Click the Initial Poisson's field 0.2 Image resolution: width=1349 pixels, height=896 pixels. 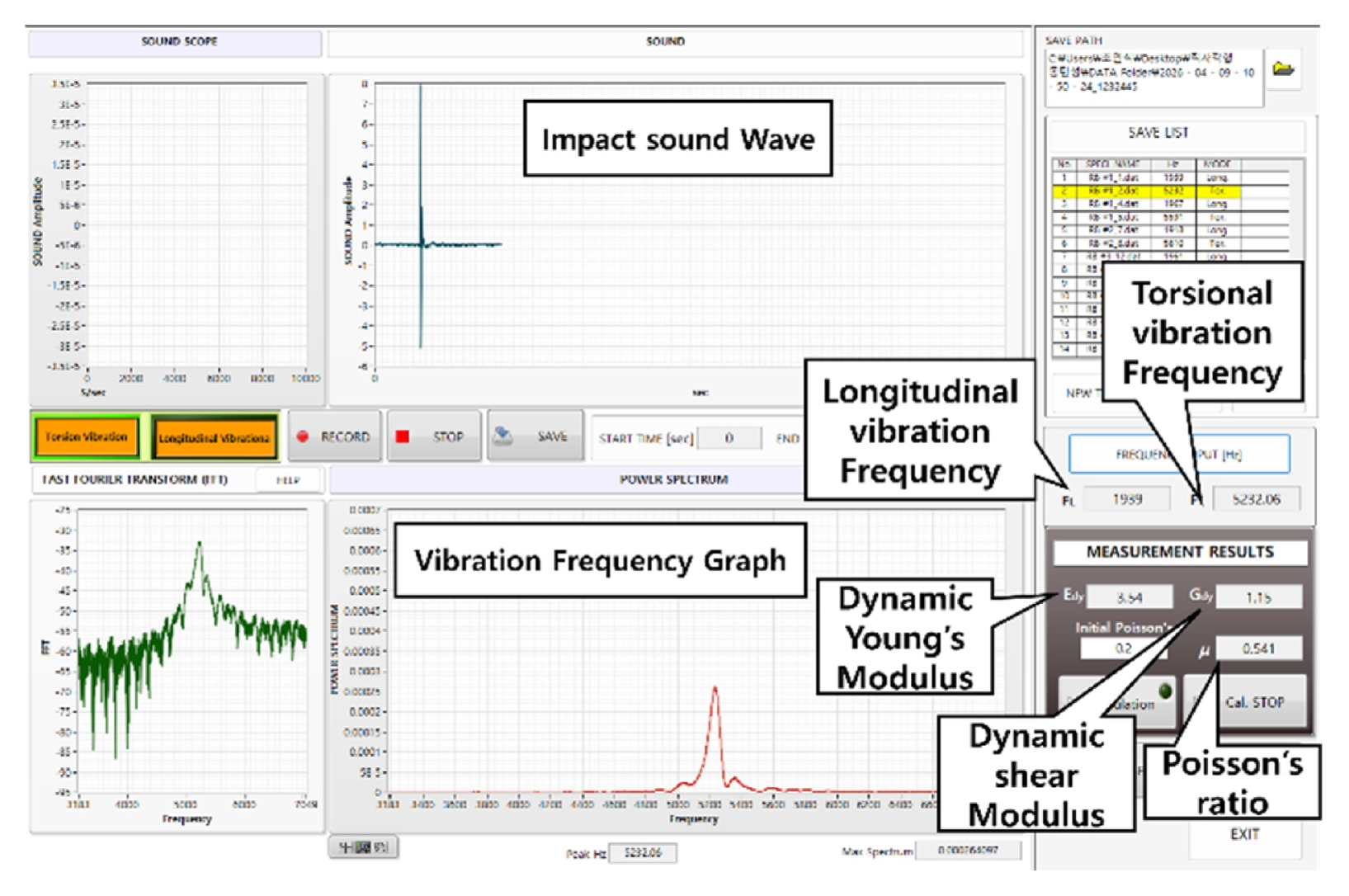(x=1124, y=648)
